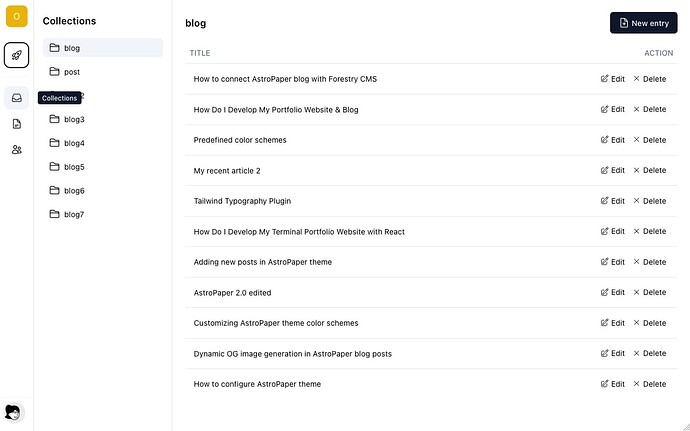Click Edit icon for Predefined color schemes
The image size is (690, 431).
click(605, 140)
